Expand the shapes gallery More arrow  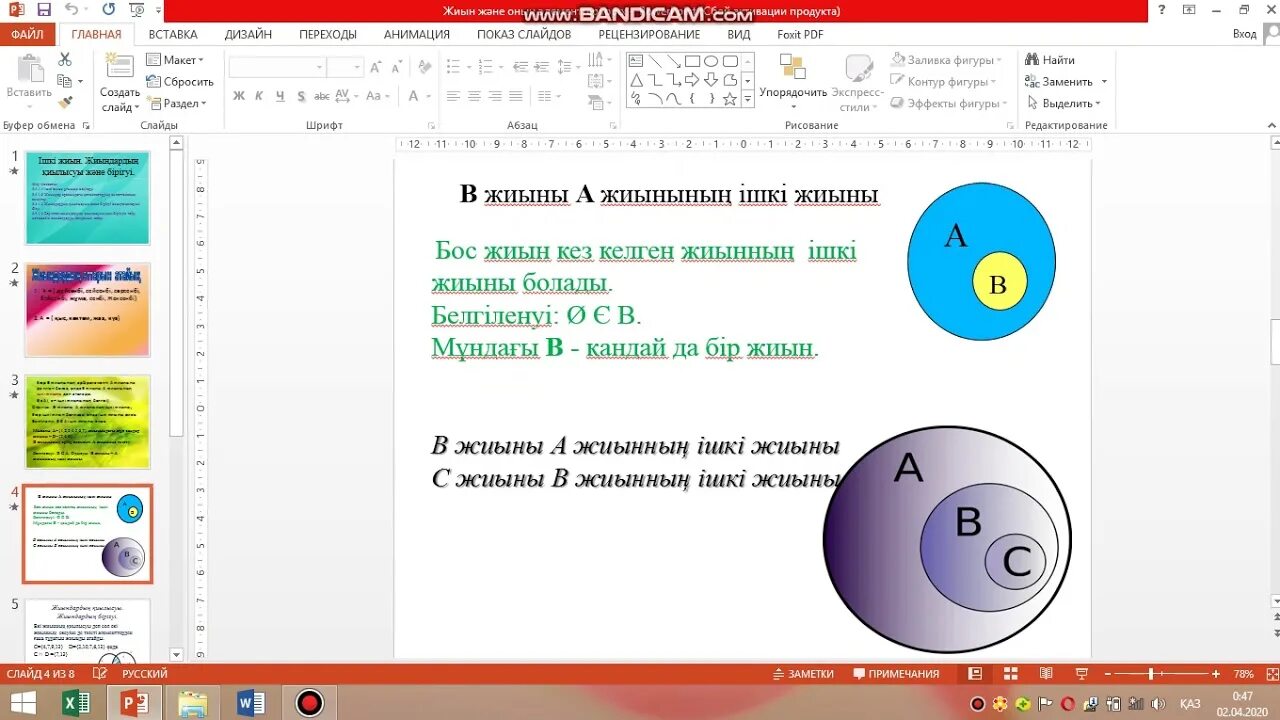click(749, 100)
